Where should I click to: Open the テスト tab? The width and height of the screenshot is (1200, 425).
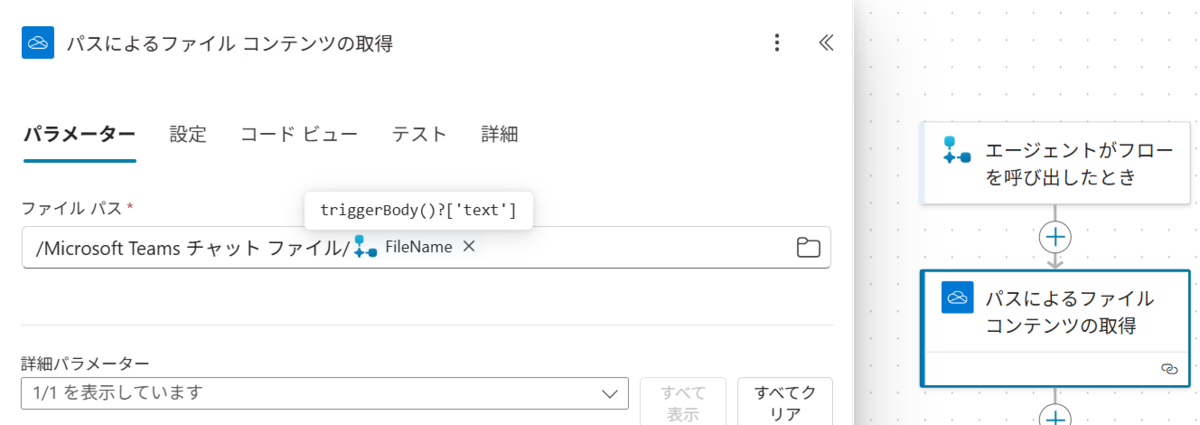(x=419, y=135)
